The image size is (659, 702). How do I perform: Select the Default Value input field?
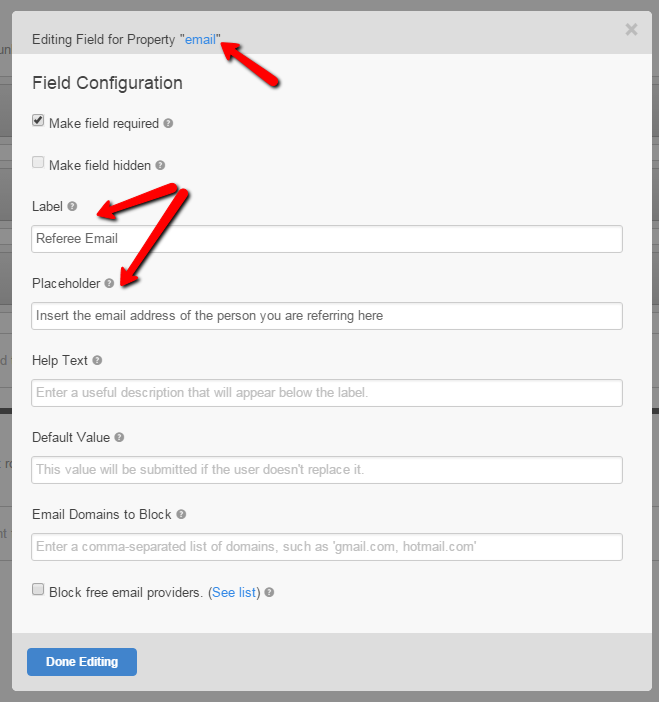pos(327,470)
